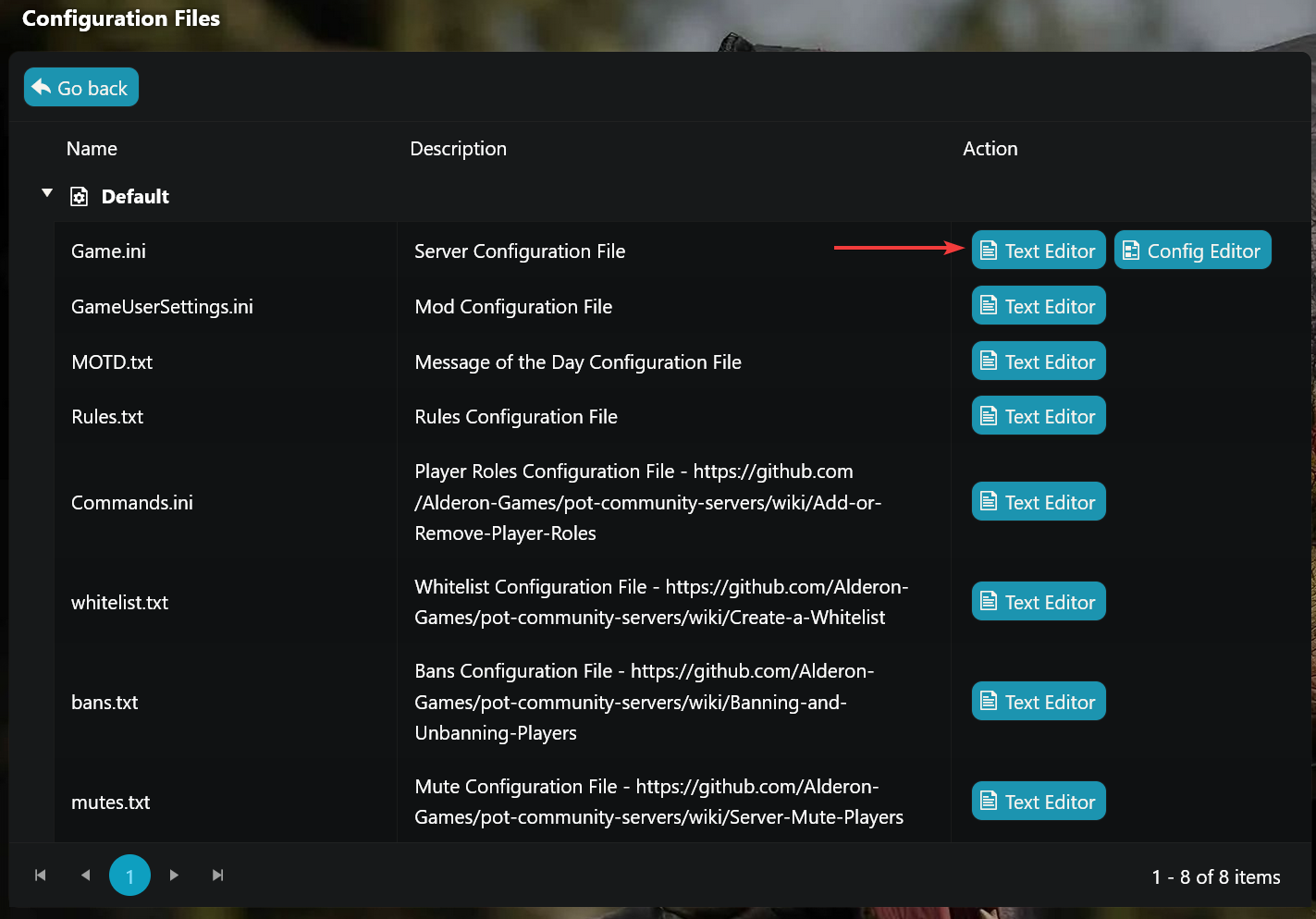Screen dimensions: 1316x919
Task: Collapse the Default file group
Action: click(47, 193)
